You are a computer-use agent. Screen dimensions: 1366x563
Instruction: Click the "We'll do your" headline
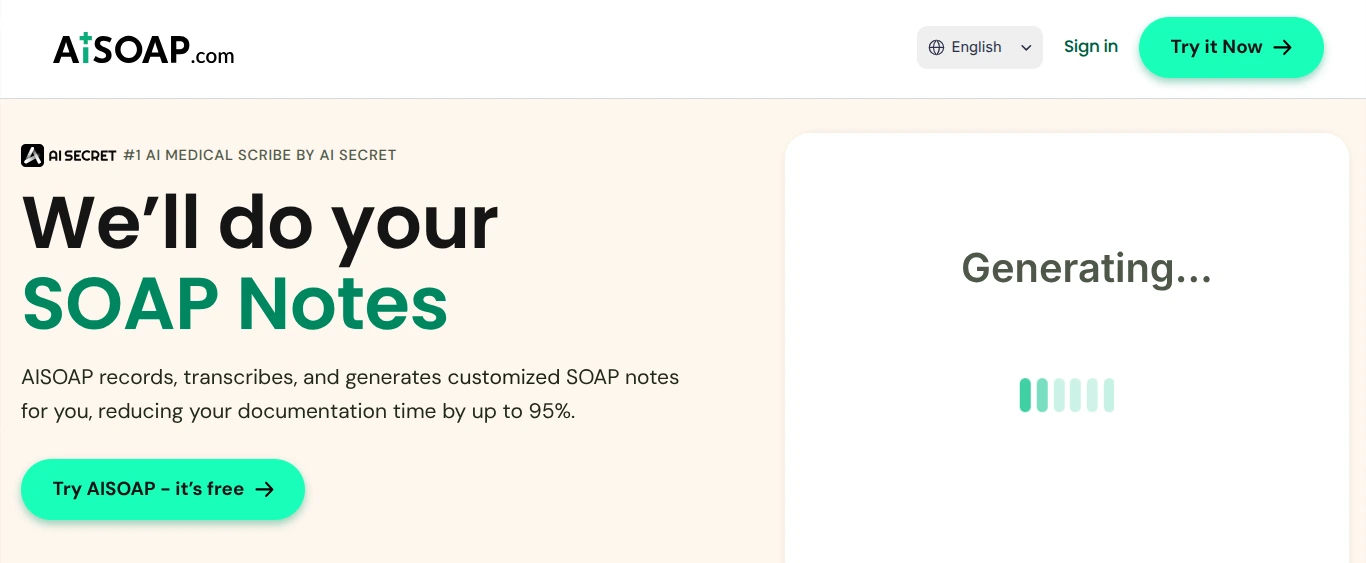pyautogui.click(x=260, y=221)
